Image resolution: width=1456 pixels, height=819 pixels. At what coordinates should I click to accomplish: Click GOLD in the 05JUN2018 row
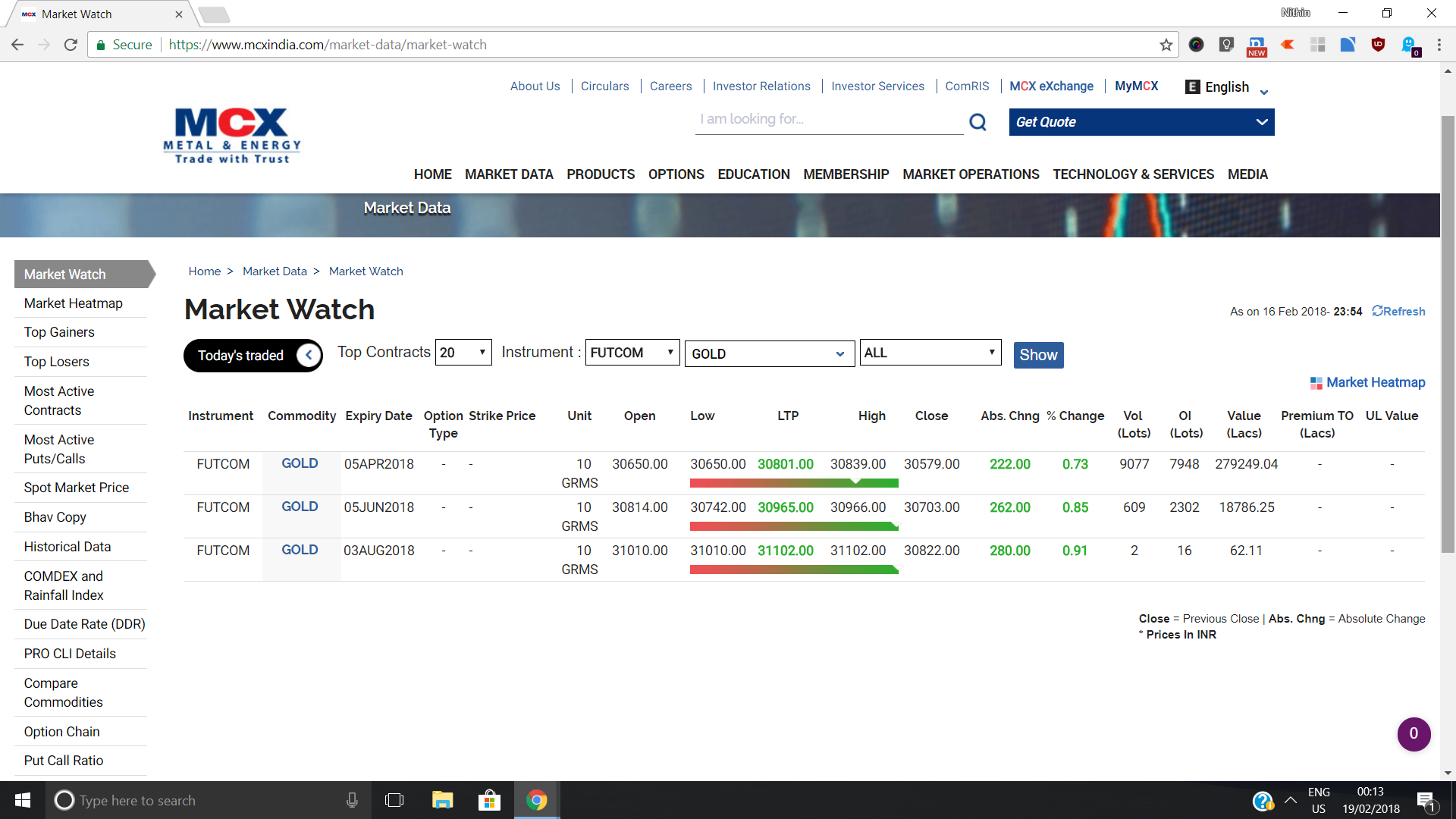click(x=300, y=507)
